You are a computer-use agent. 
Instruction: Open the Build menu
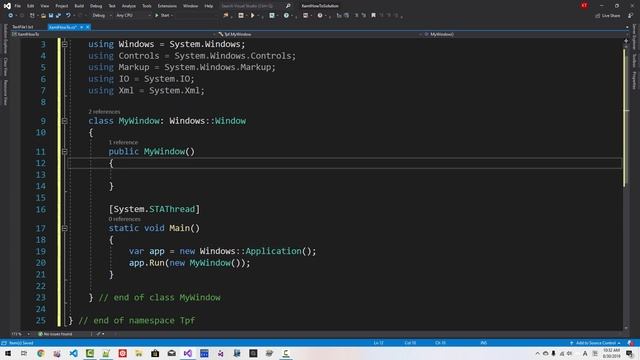click(79, 6)
